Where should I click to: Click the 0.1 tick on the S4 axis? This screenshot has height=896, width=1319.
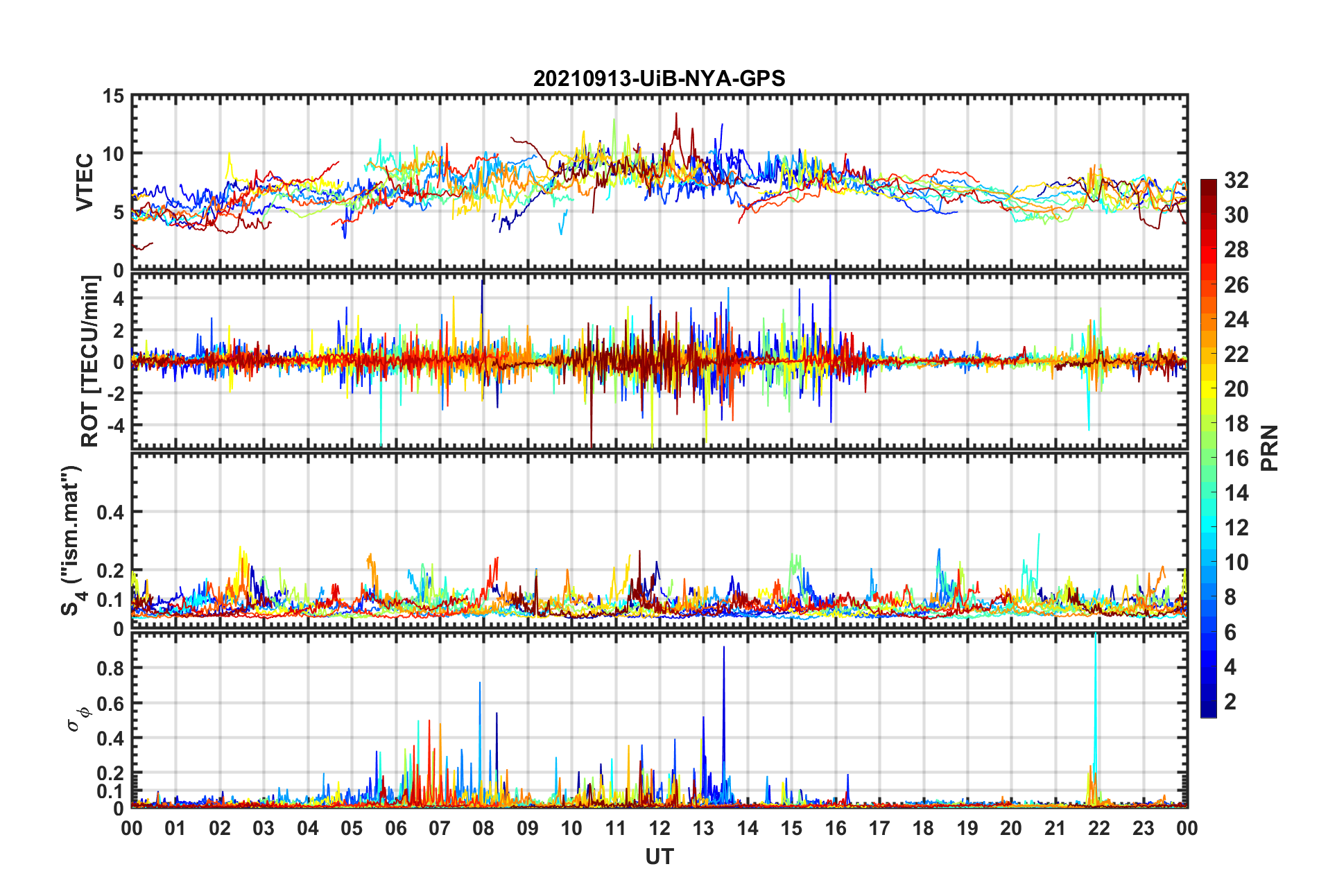[x=110, y=600]
